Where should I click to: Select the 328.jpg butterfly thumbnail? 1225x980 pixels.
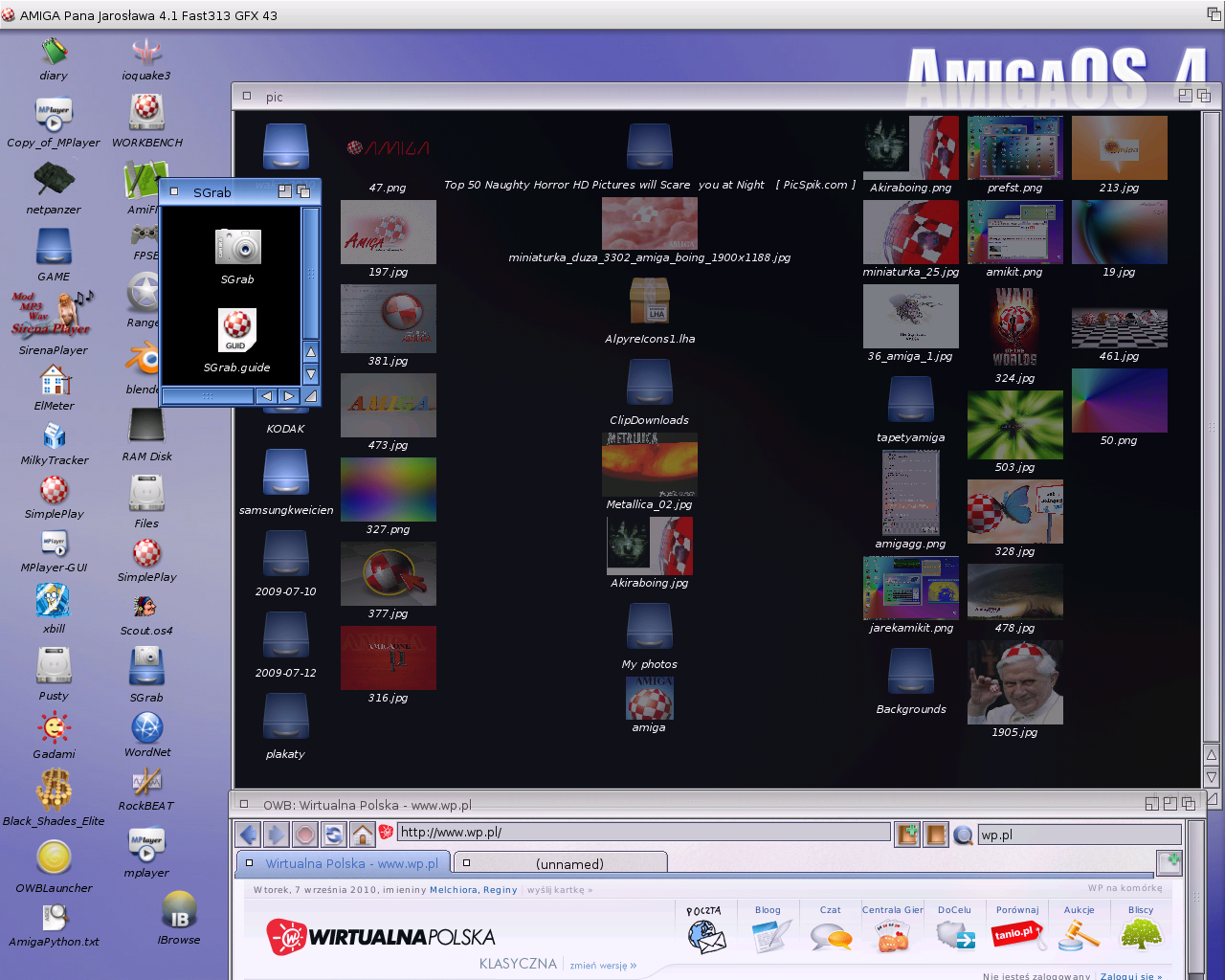[x=1014, y=511]
